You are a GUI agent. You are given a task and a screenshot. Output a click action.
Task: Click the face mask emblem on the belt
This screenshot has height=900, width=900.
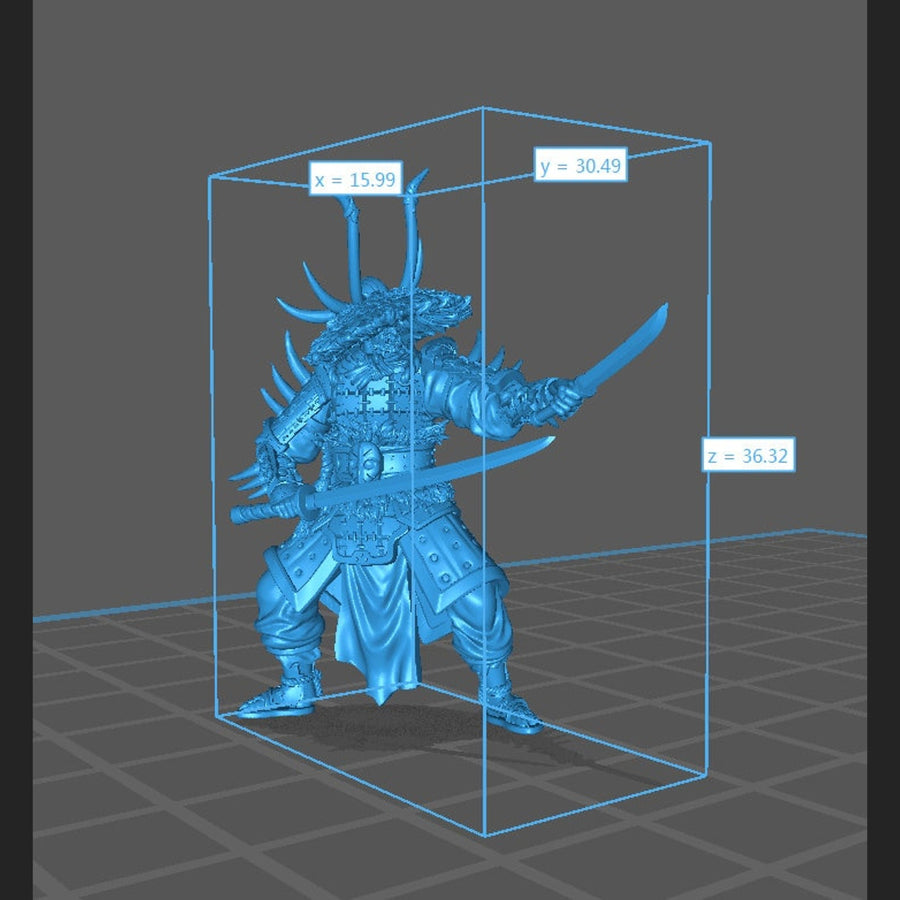(369, 463)
